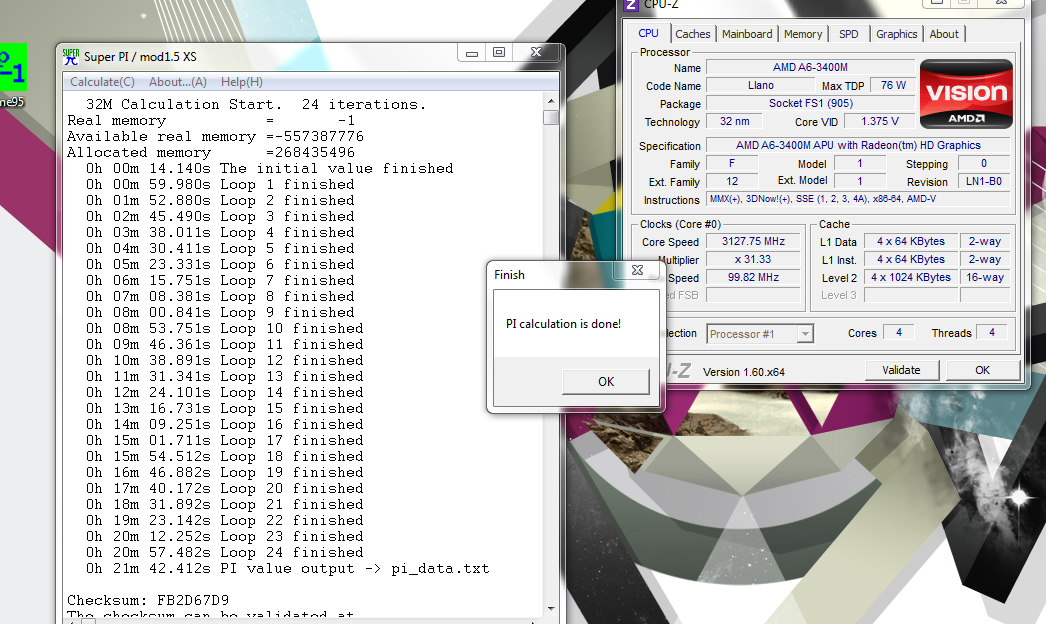Click the 'LN1-B0' Revision value
This screenshot has height=624, width=1046.
[984, 182]
